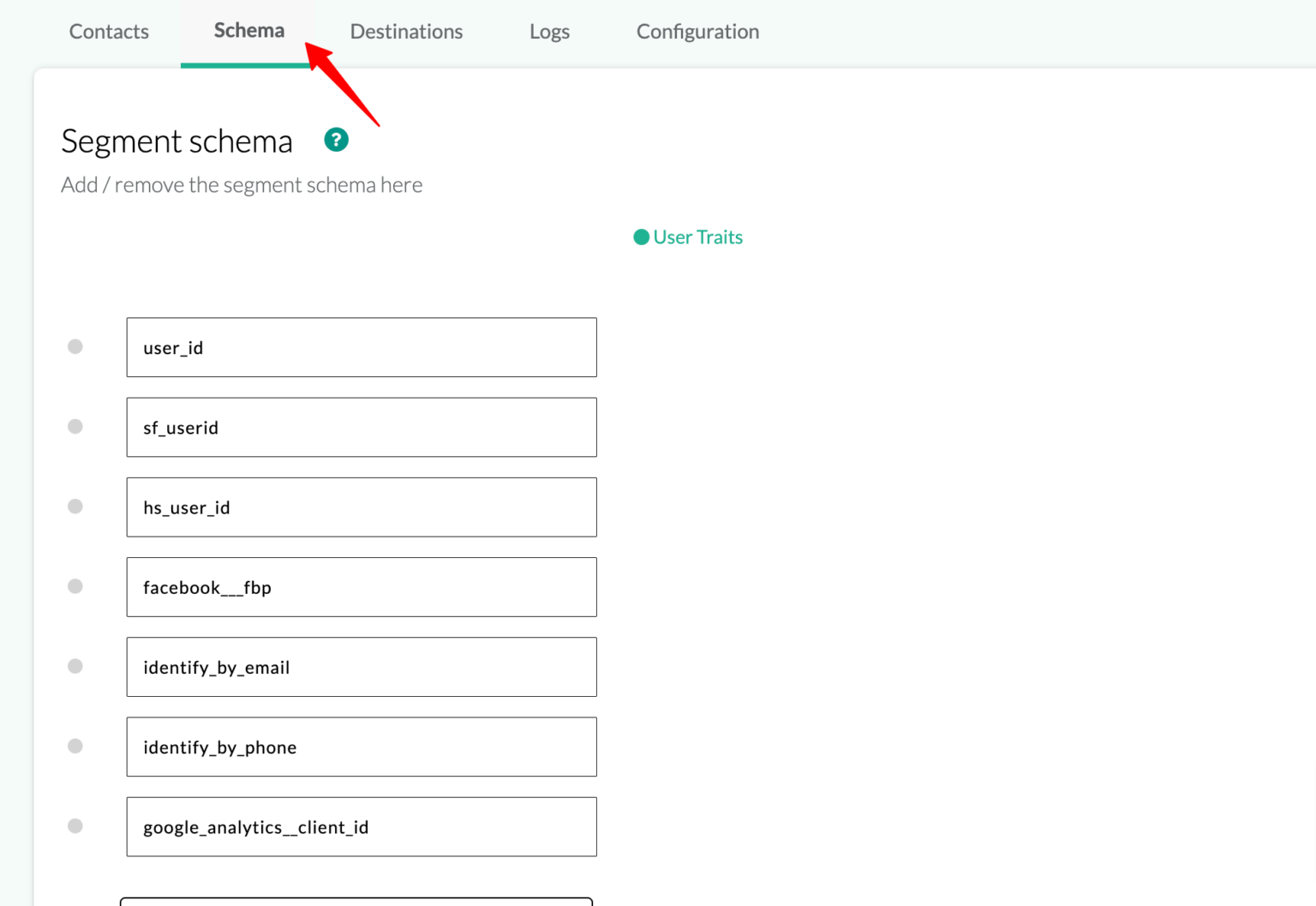Switch to the Destinations tab

point(406,32)
